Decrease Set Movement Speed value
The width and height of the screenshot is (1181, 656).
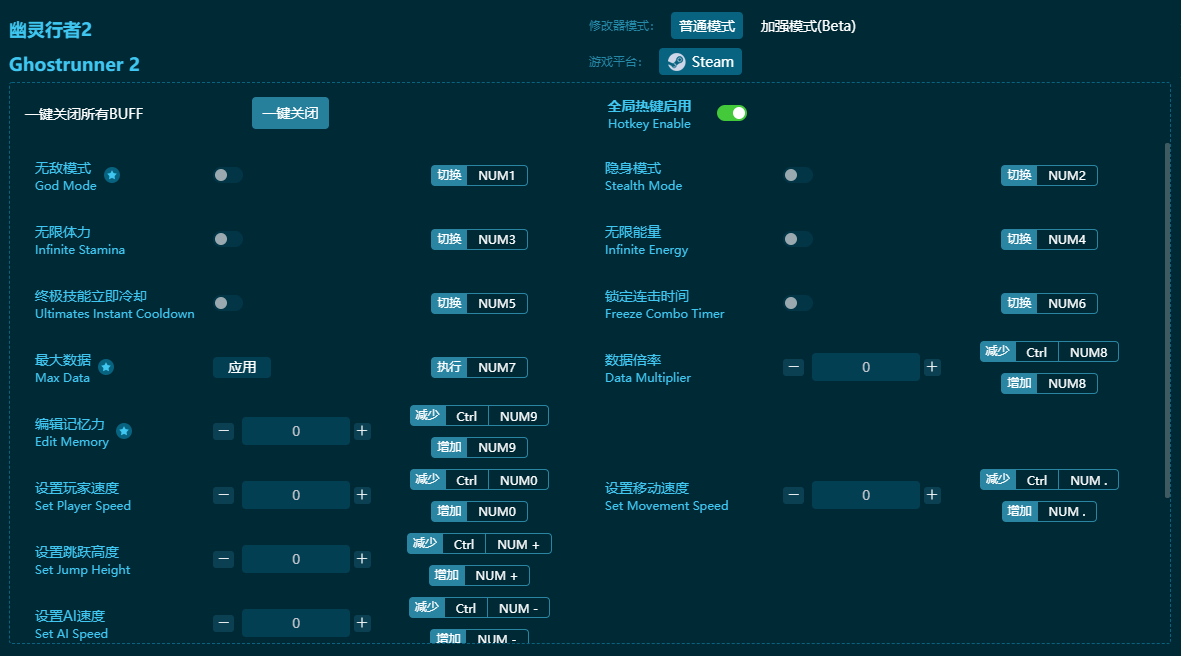coord(793,495)
